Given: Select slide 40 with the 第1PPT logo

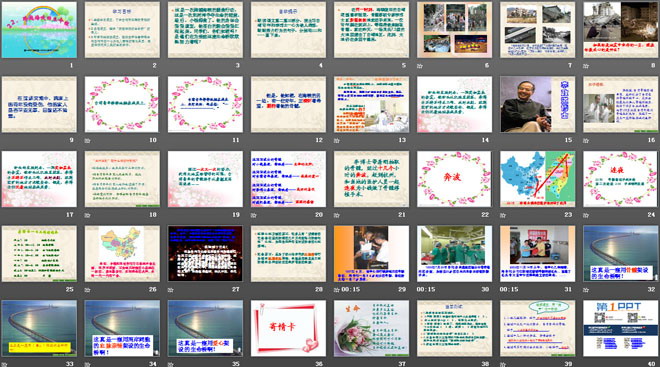Looking at the screenshot, I should pos(621,328).
